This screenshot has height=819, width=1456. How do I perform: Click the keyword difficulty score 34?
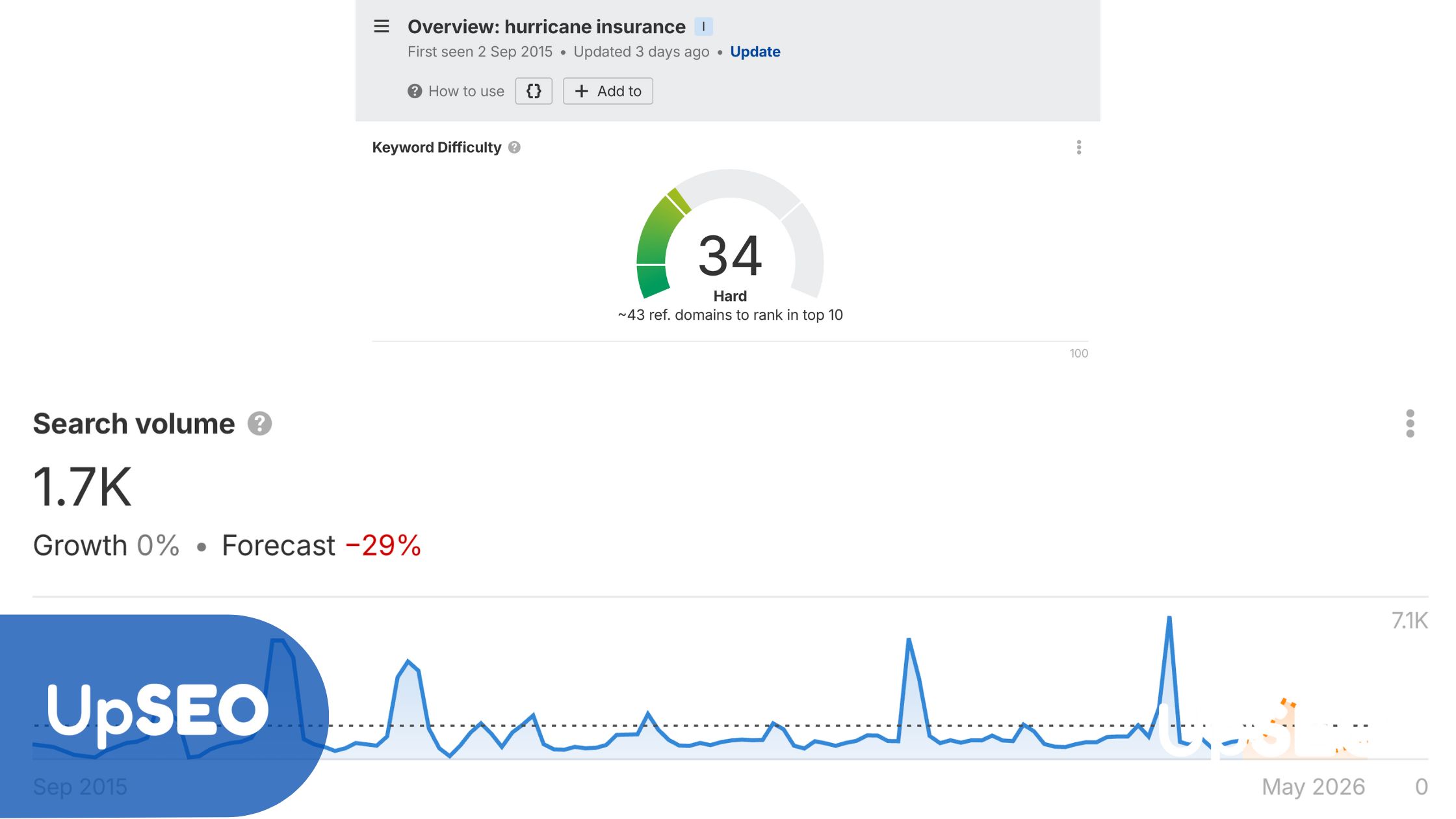tap(730, 255)
